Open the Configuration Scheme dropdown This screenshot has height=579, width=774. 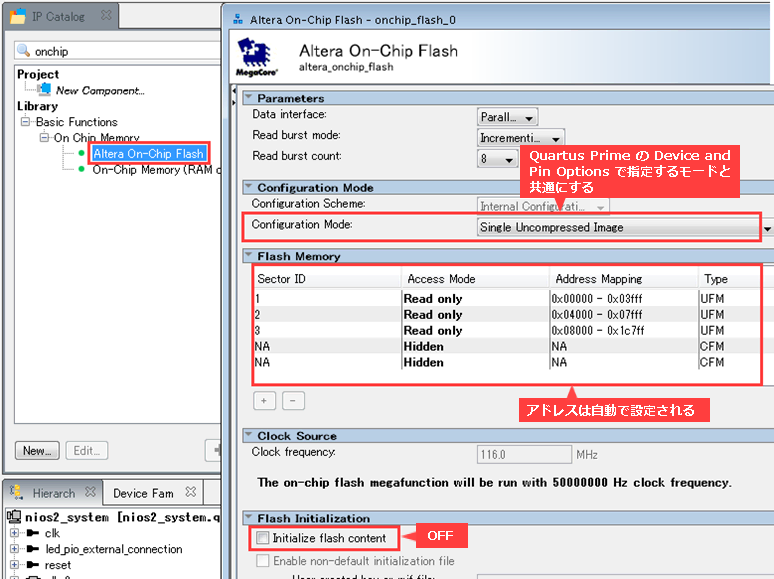pyautogui.click(x=543, y=206)
